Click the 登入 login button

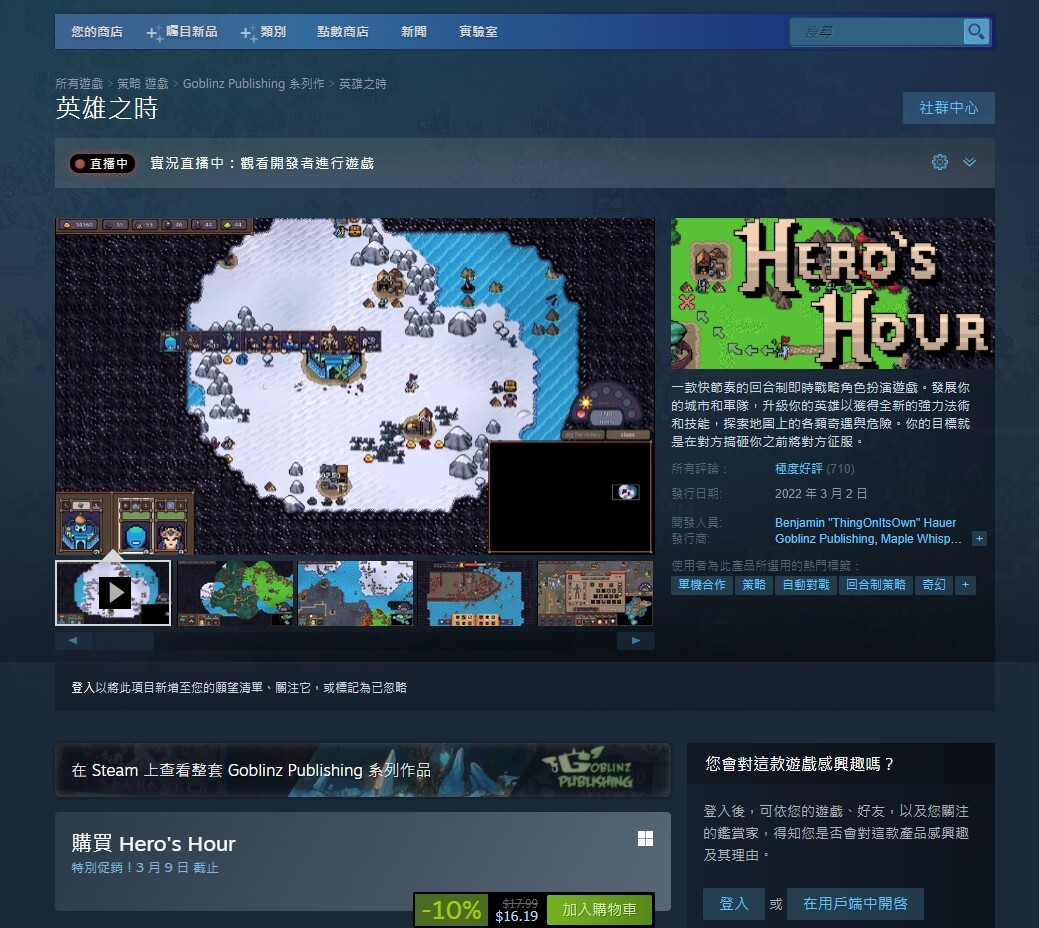[734, 903]
